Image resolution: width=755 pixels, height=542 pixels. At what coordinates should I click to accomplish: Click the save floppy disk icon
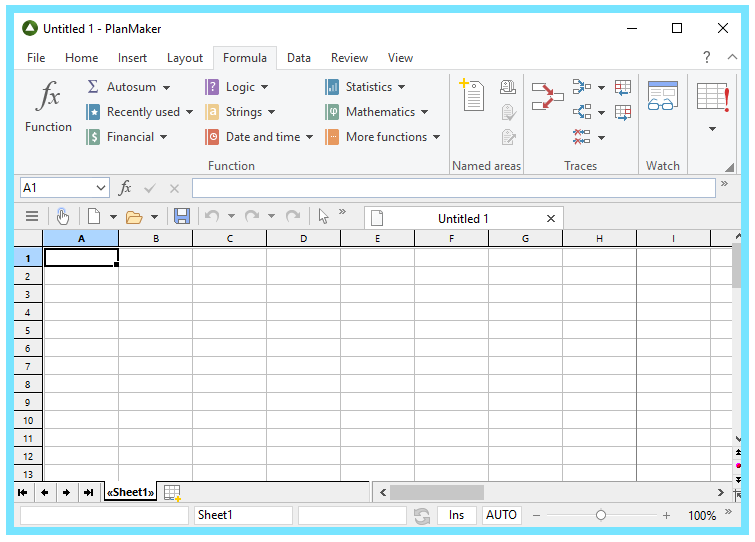tap(182, 217)
